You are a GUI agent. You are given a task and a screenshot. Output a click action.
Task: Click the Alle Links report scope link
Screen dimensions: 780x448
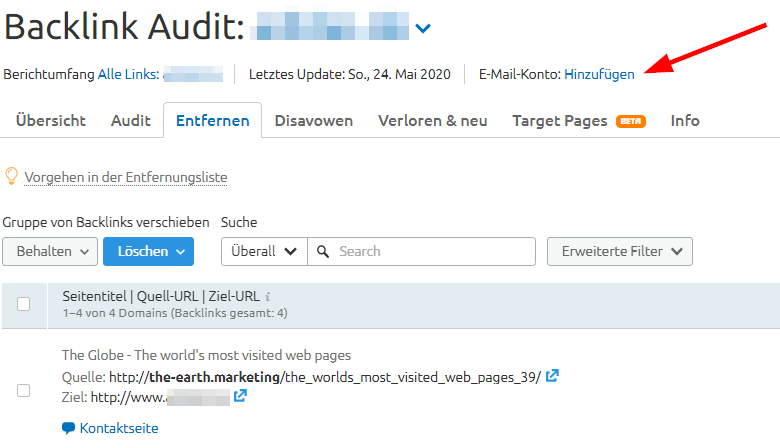coord(128,75)
